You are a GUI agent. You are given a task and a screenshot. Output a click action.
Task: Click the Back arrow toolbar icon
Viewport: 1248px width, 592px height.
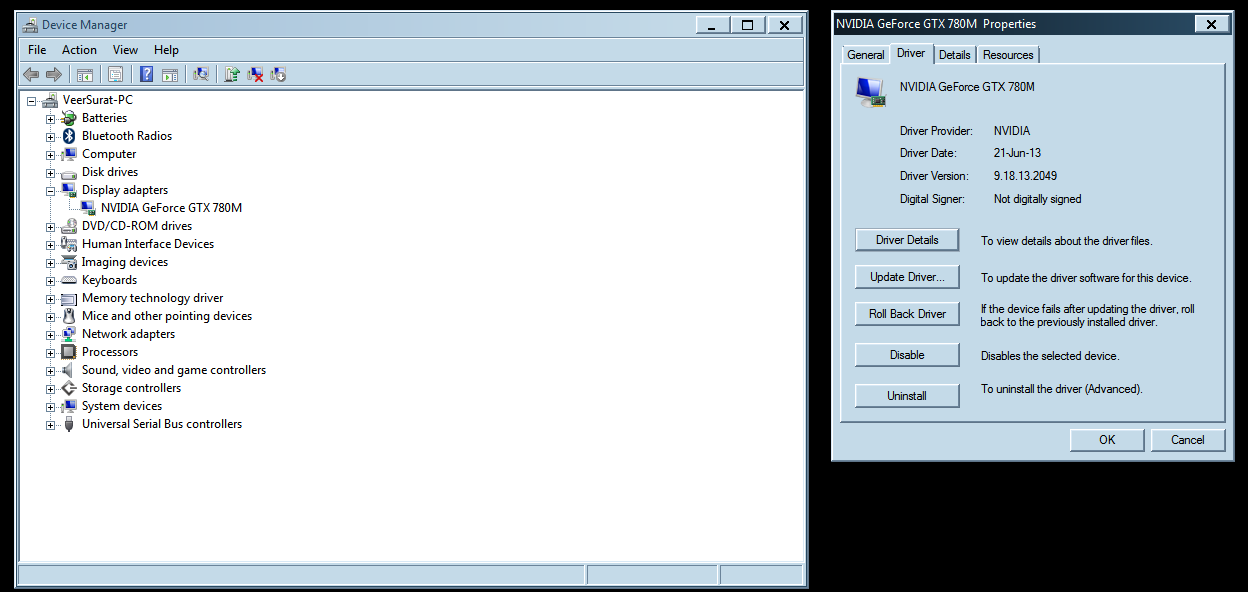coord(31,74)
